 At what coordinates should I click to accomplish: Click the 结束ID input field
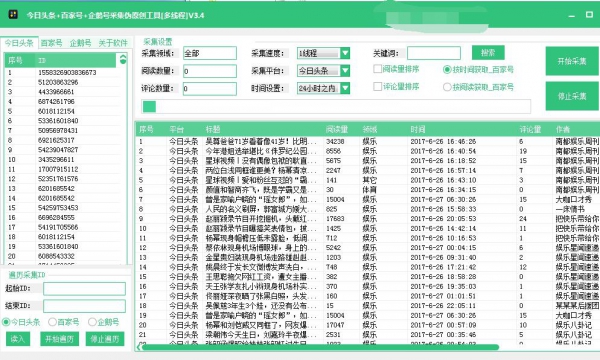(x=84, y=306)
